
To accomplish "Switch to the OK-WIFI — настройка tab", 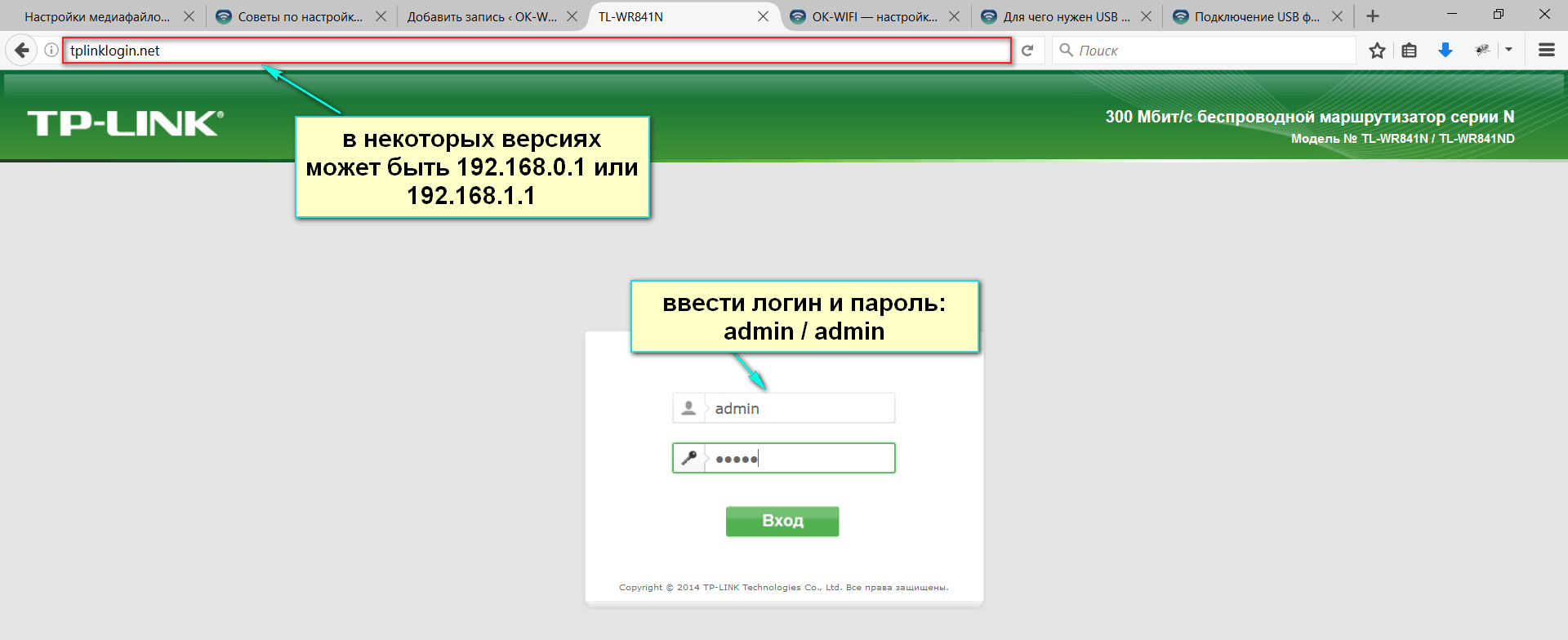I will point(875,16).
